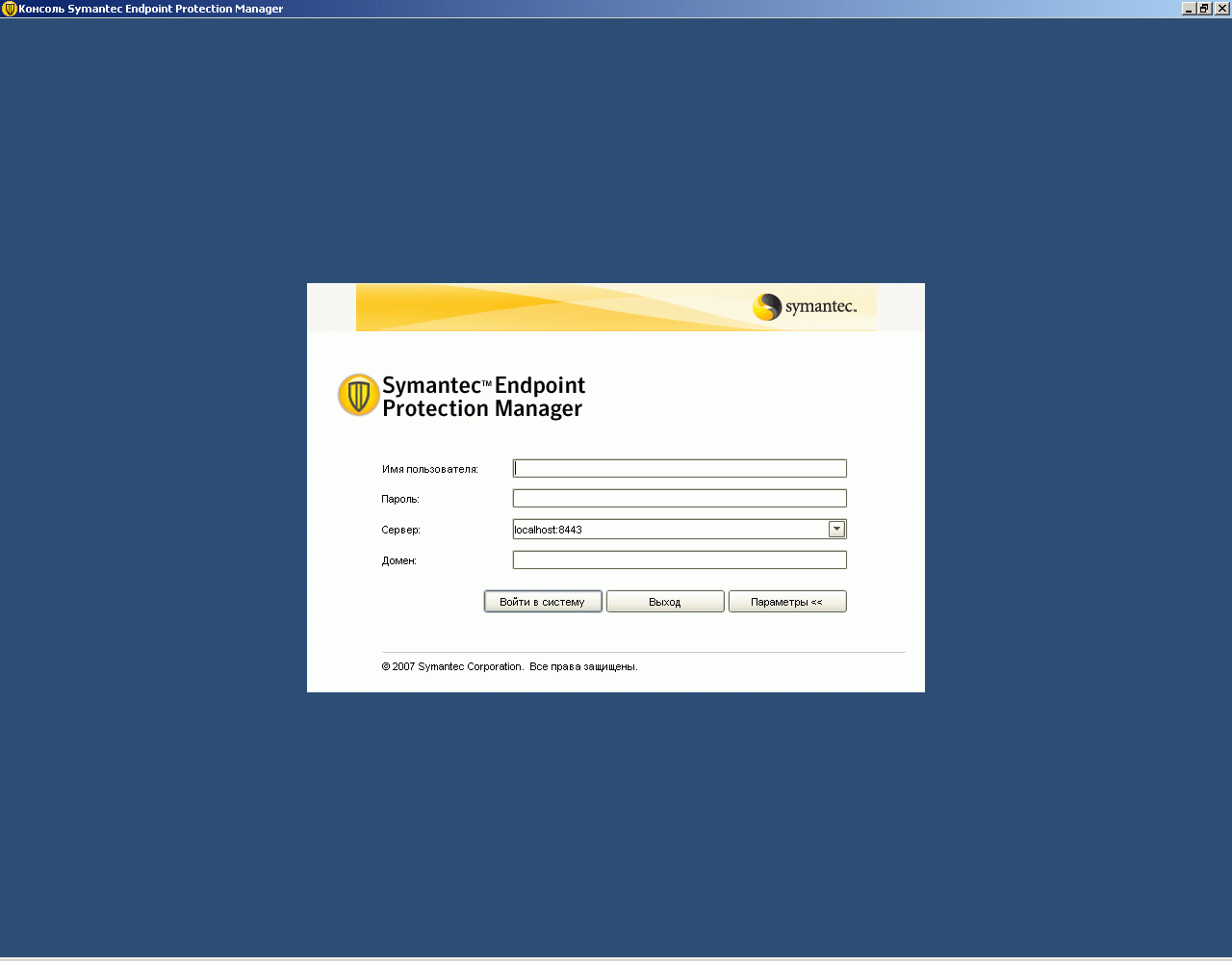The height and width of the screenshot is (961, 1232).
Task: Click the Имя пользователя label
Action: [430, 470]
